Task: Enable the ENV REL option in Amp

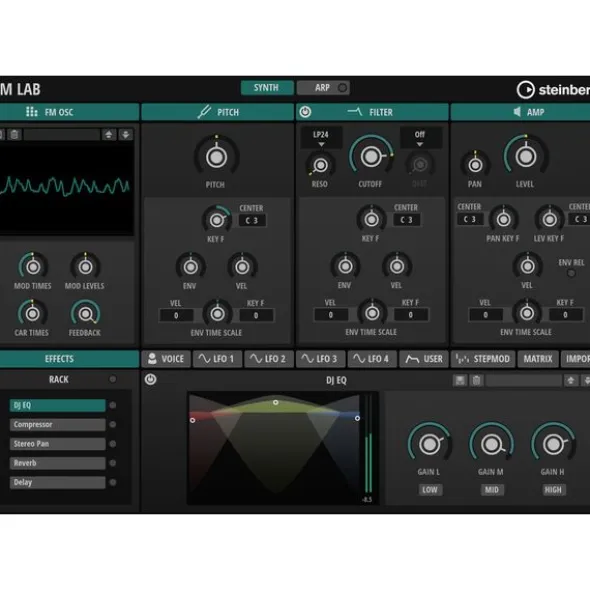Action: (571, 273)
